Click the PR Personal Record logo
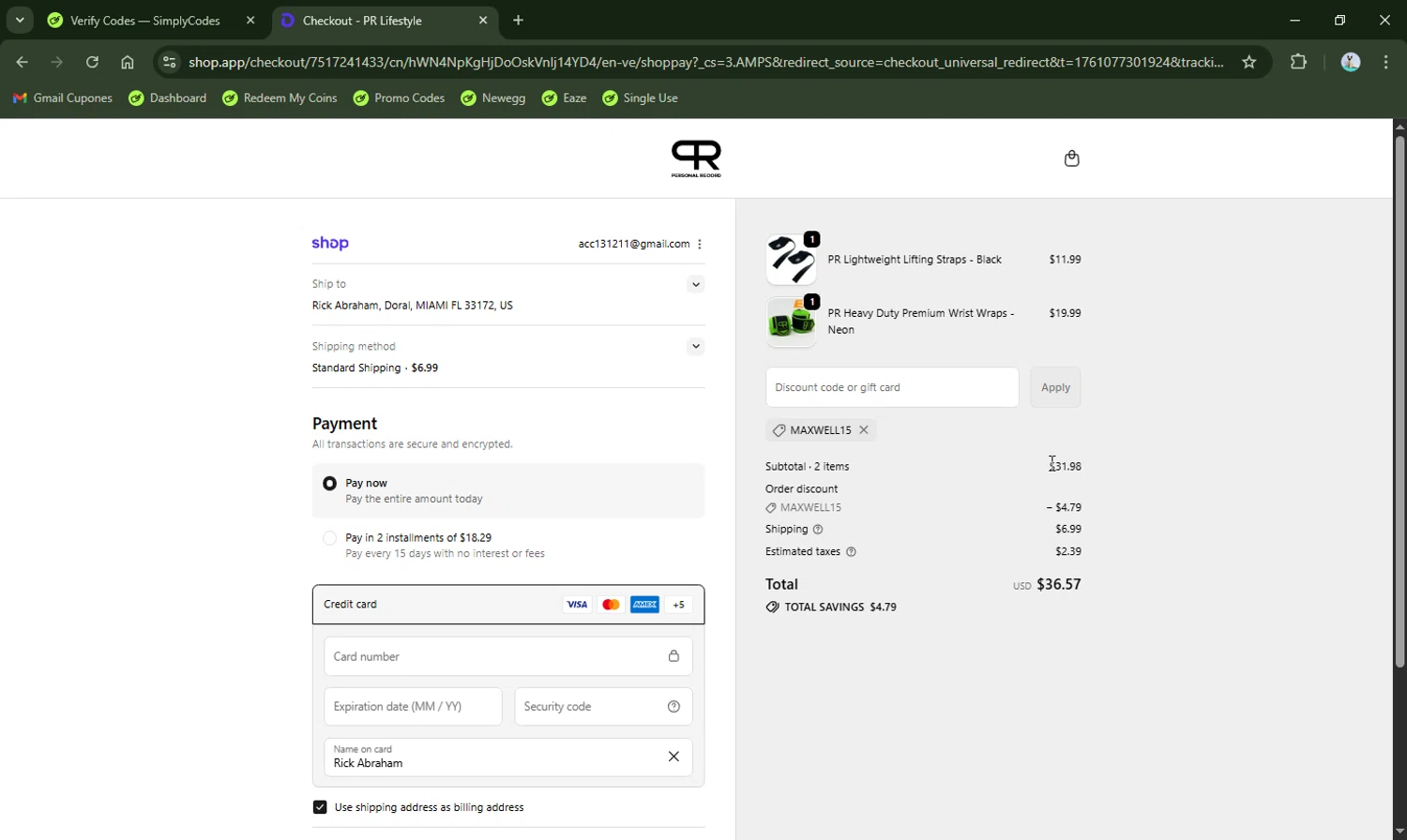 pyautogui.click(x=696, y=158)
